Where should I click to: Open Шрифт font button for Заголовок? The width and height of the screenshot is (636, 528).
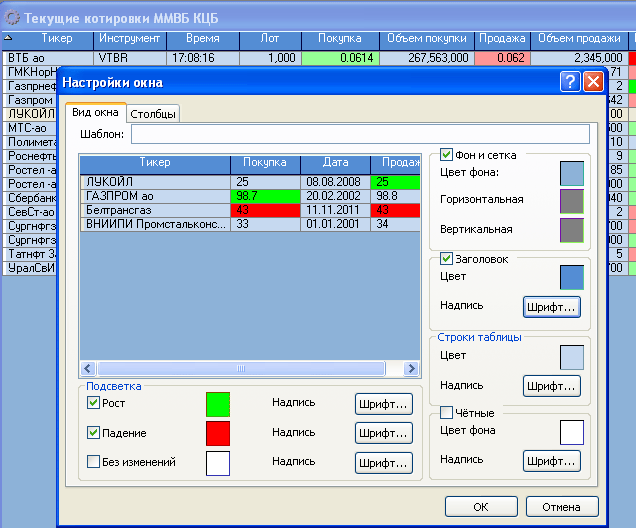click(551, 307)
